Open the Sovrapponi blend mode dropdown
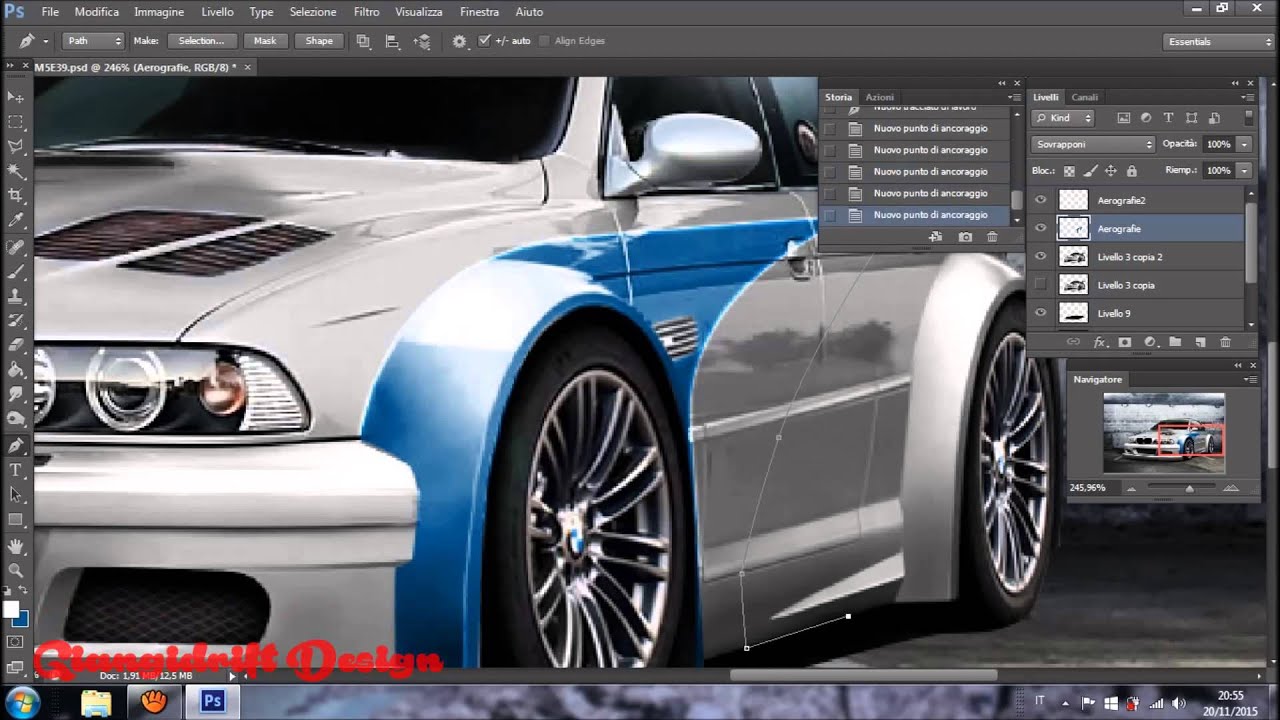 click(1093, 144)
